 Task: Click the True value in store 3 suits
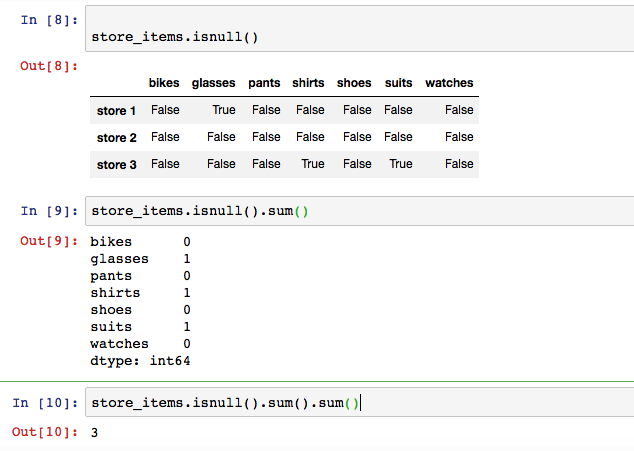[400, 164]
